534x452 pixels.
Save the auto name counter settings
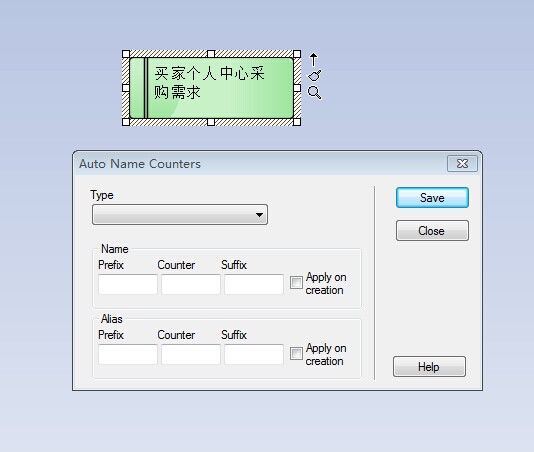click(432, 198)
